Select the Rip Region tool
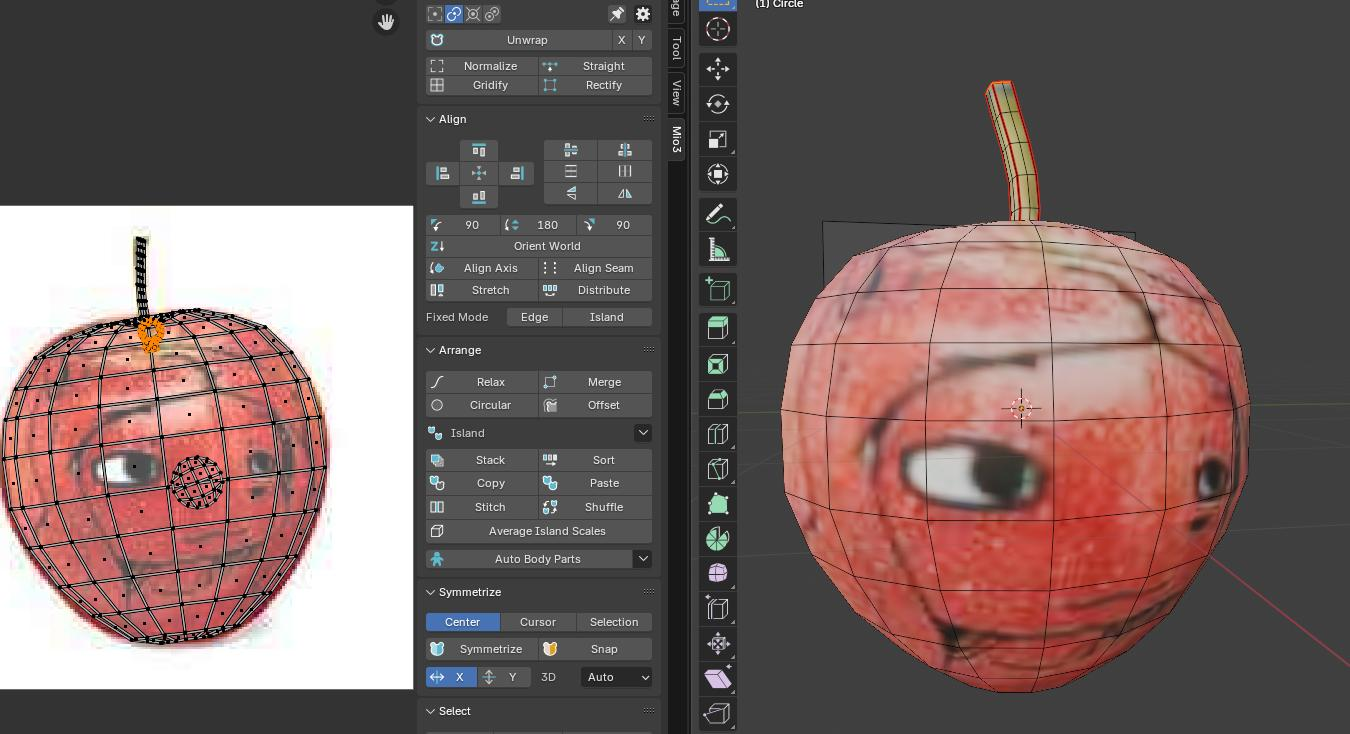The image size is (1350, 734). pos(717,713)
